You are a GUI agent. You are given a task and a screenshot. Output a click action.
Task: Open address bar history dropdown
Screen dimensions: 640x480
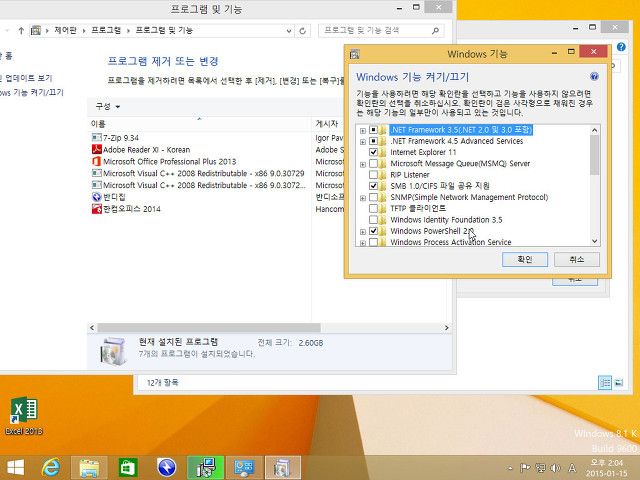point(289,31)
